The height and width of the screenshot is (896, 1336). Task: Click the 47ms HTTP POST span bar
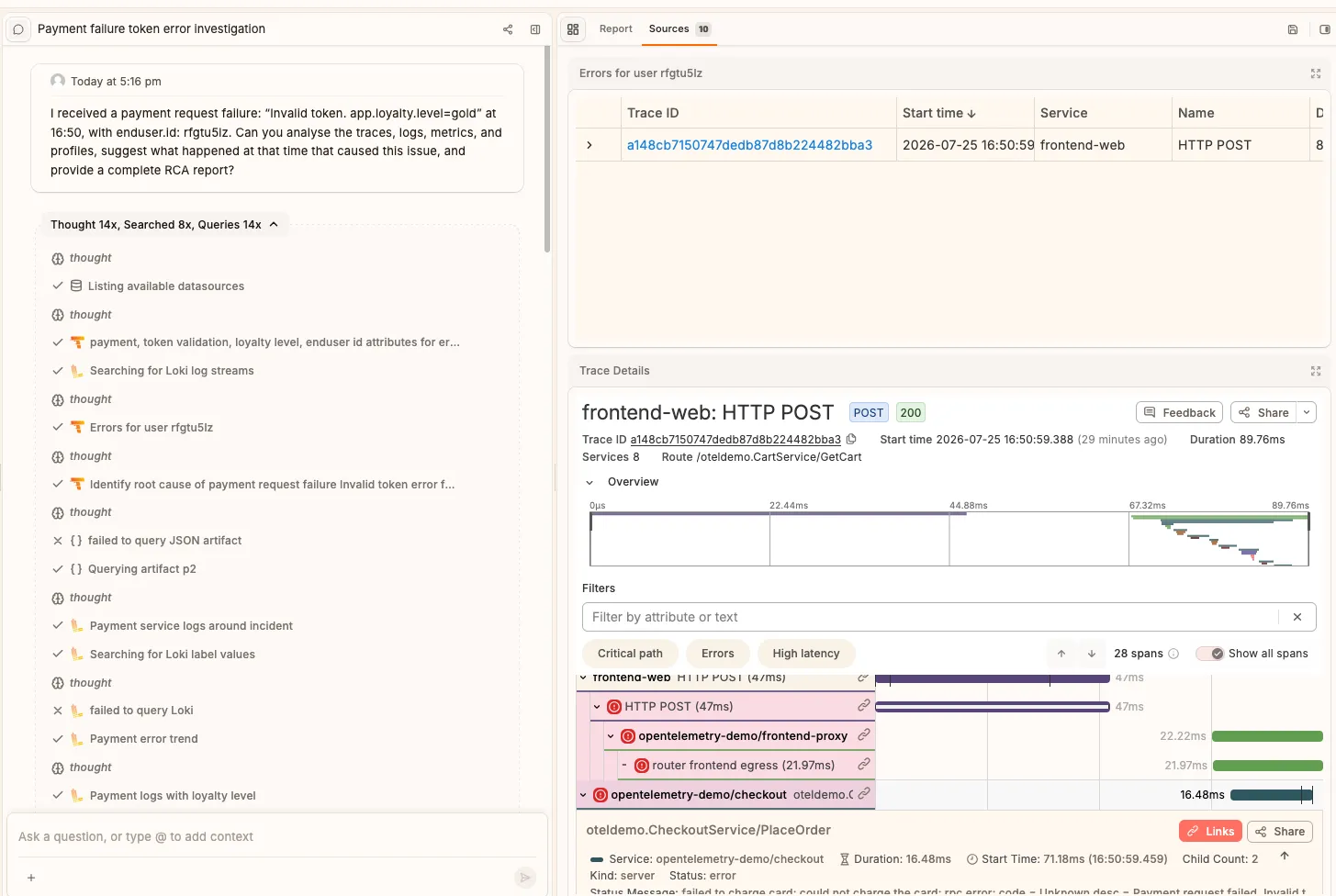(x=993, y=707)
